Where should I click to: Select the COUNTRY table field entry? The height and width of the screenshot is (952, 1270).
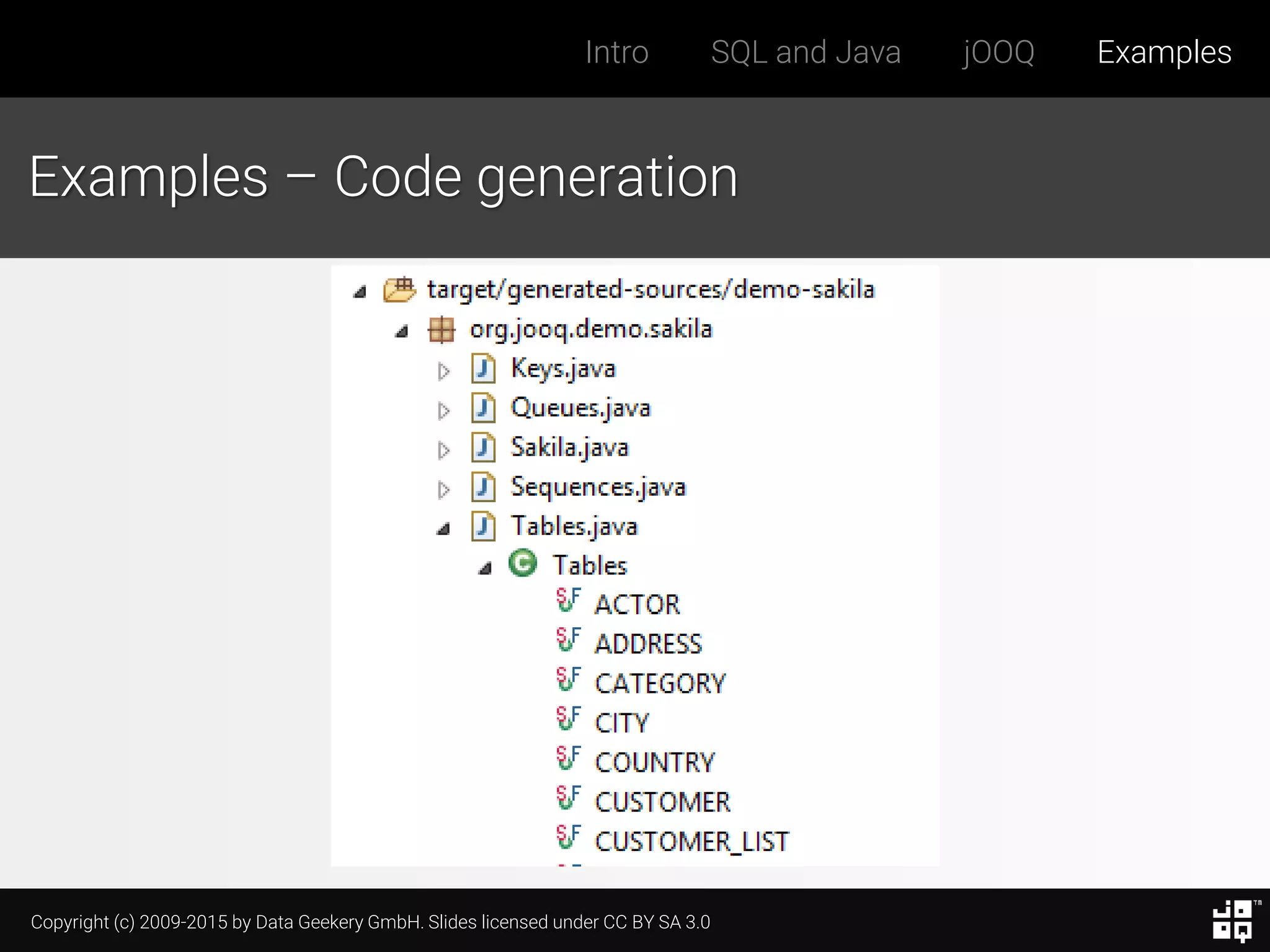point(654,762)
